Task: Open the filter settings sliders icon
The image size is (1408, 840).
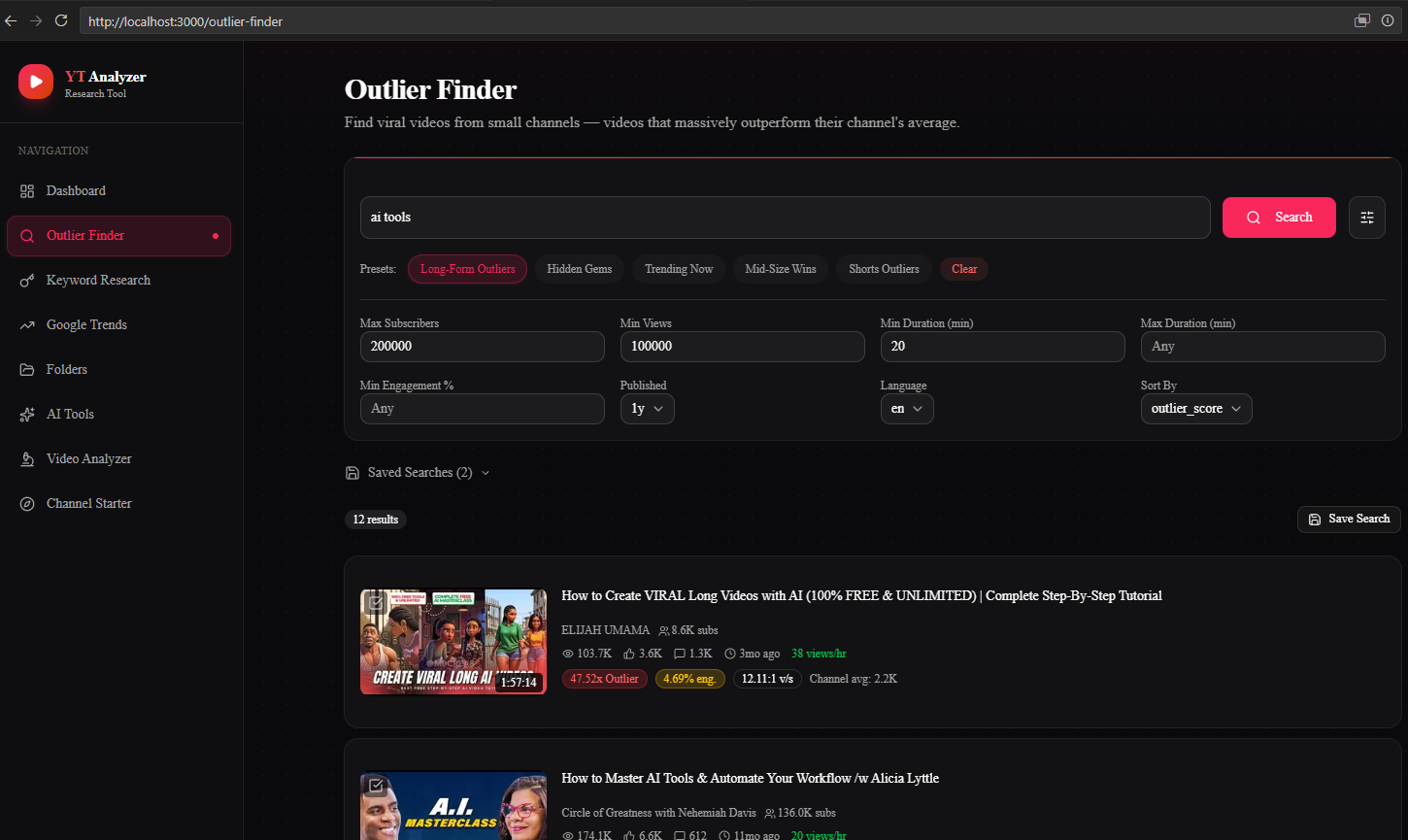Action: pos(1367,218)
